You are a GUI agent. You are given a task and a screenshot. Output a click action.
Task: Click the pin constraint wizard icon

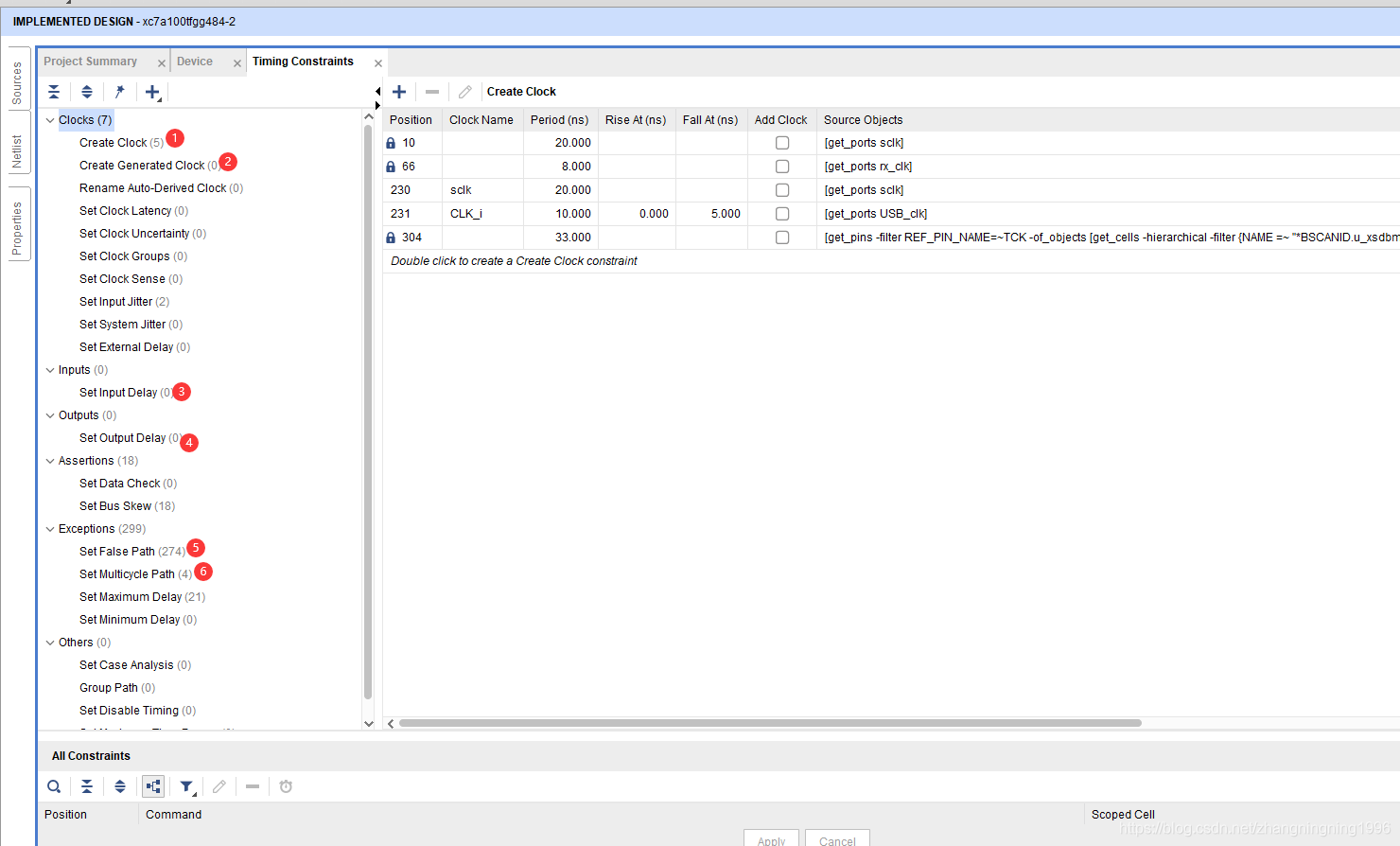(119, 92)
